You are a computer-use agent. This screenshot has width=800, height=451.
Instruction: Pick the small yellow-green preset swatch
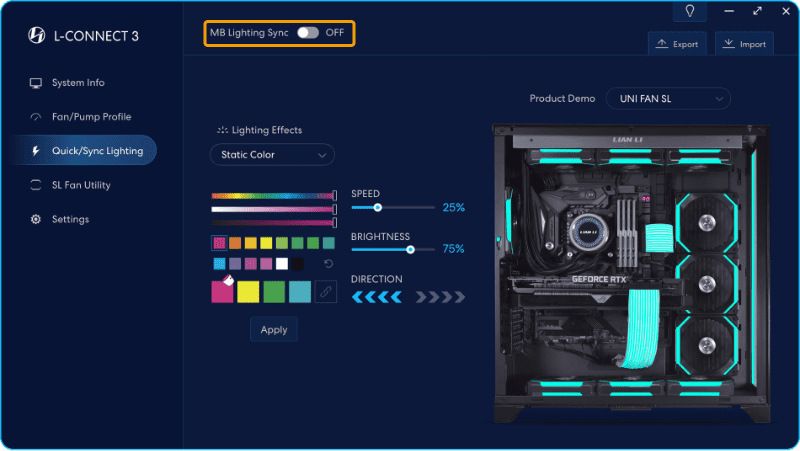click(282, 243)
